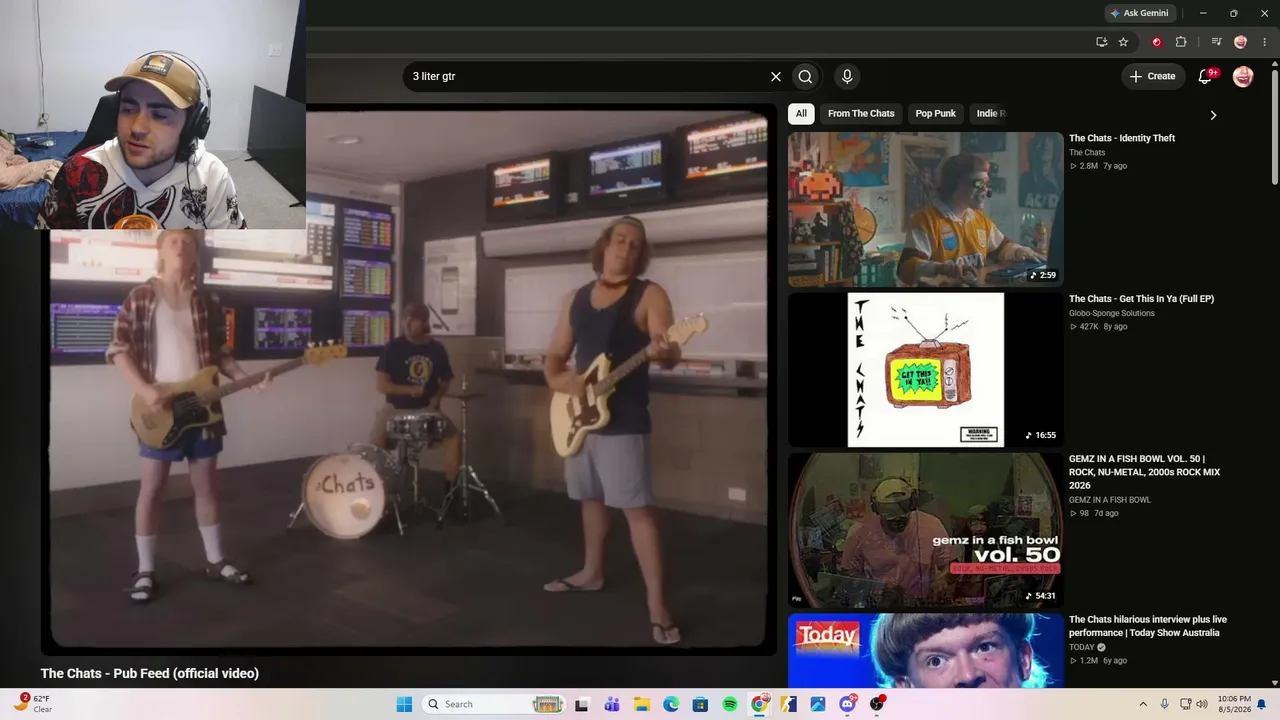Open 'The Chats - Get This In Ya (Full EP)' title

click(1141, 299)
